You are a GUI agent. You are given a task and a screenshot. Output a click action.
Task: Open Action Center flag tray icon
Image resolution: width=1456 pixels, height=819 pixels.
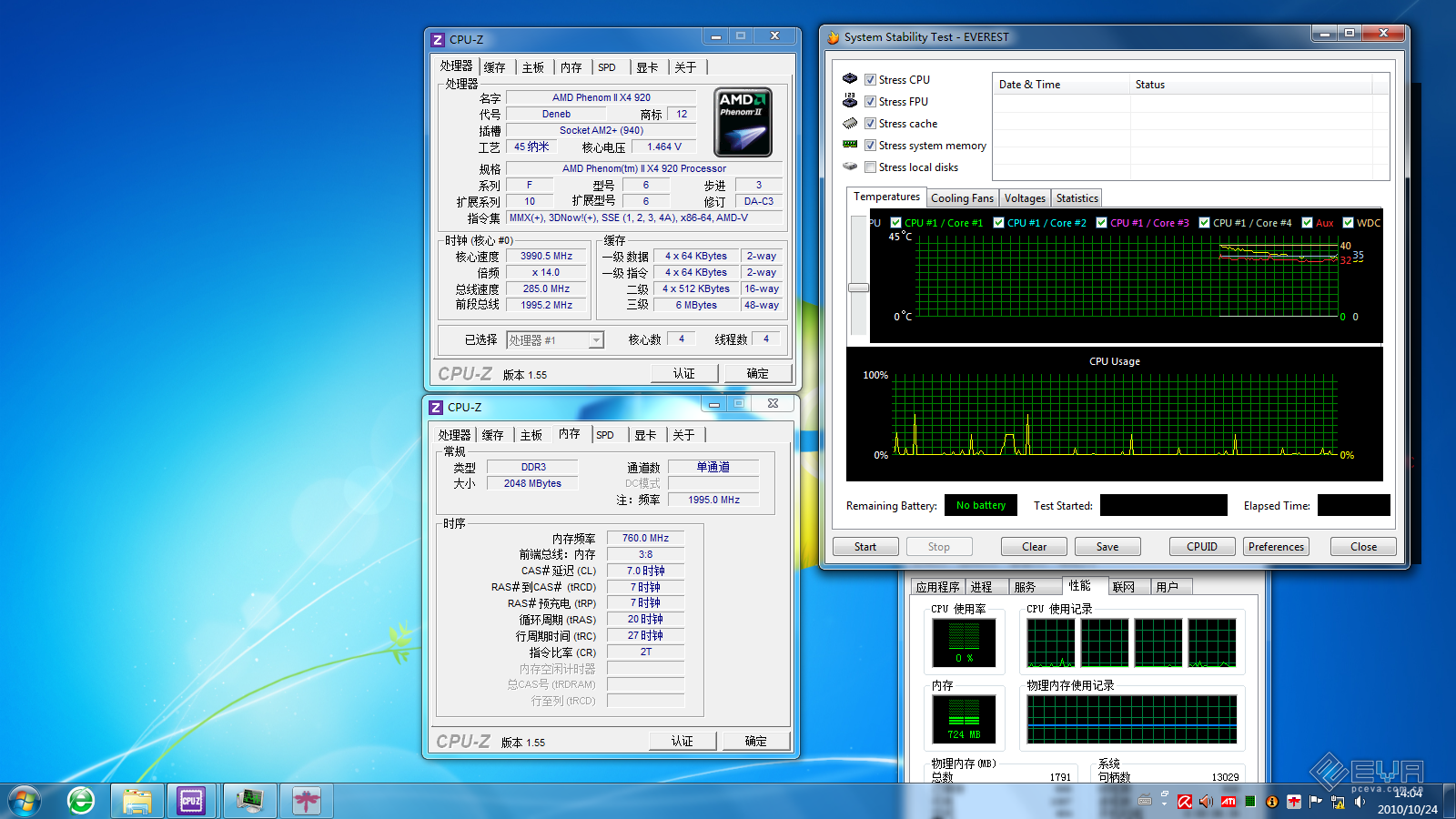(1315, 802)
